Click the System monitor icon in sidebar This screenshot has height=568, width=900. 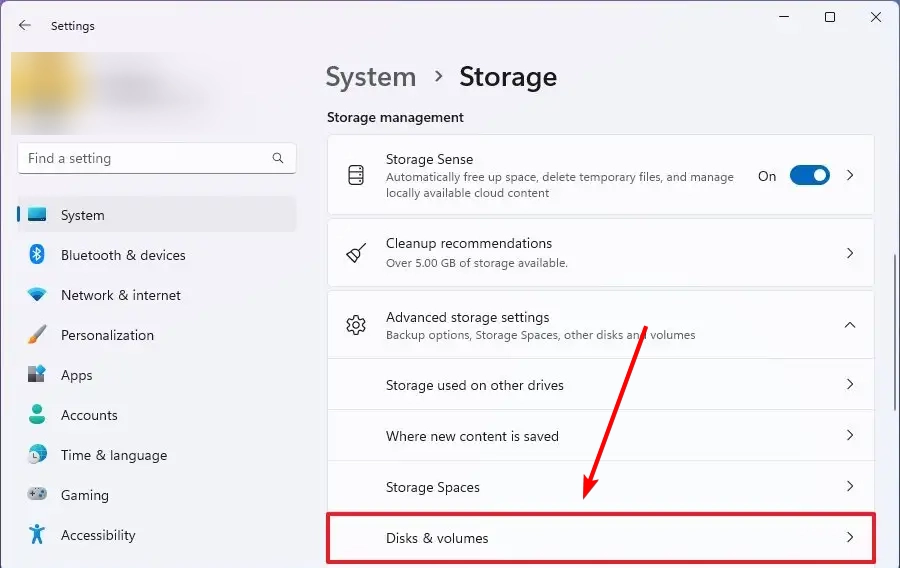pyautogui.click(x=37, y=215)
